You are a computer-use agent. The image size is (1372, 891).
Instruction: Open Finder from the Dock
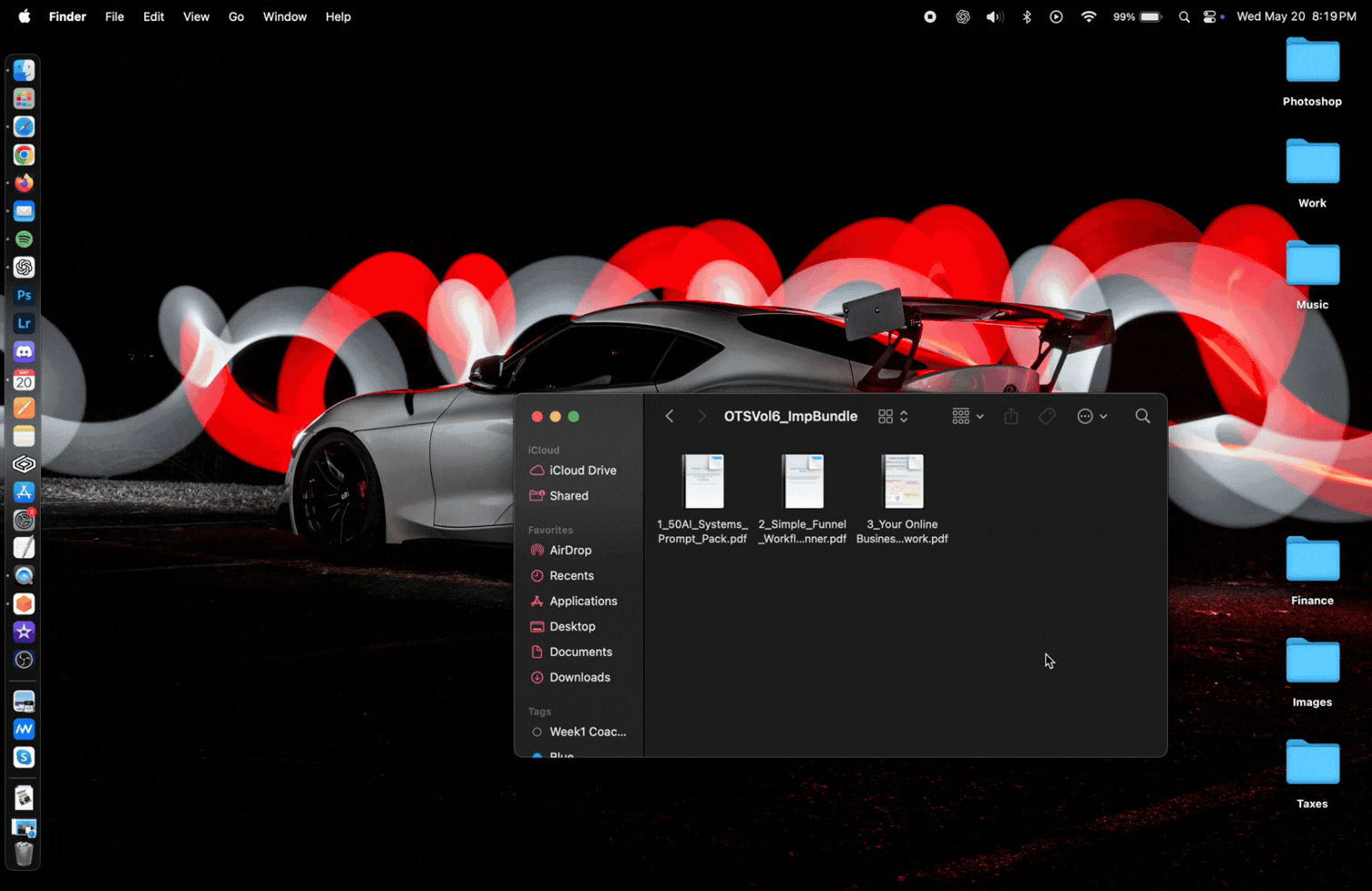24,71
